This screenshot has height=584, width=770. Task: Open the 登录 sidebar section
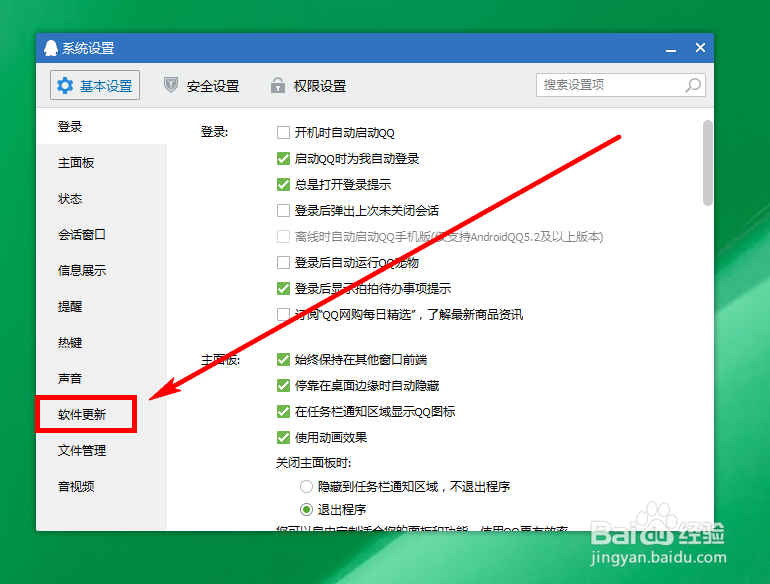102,127
